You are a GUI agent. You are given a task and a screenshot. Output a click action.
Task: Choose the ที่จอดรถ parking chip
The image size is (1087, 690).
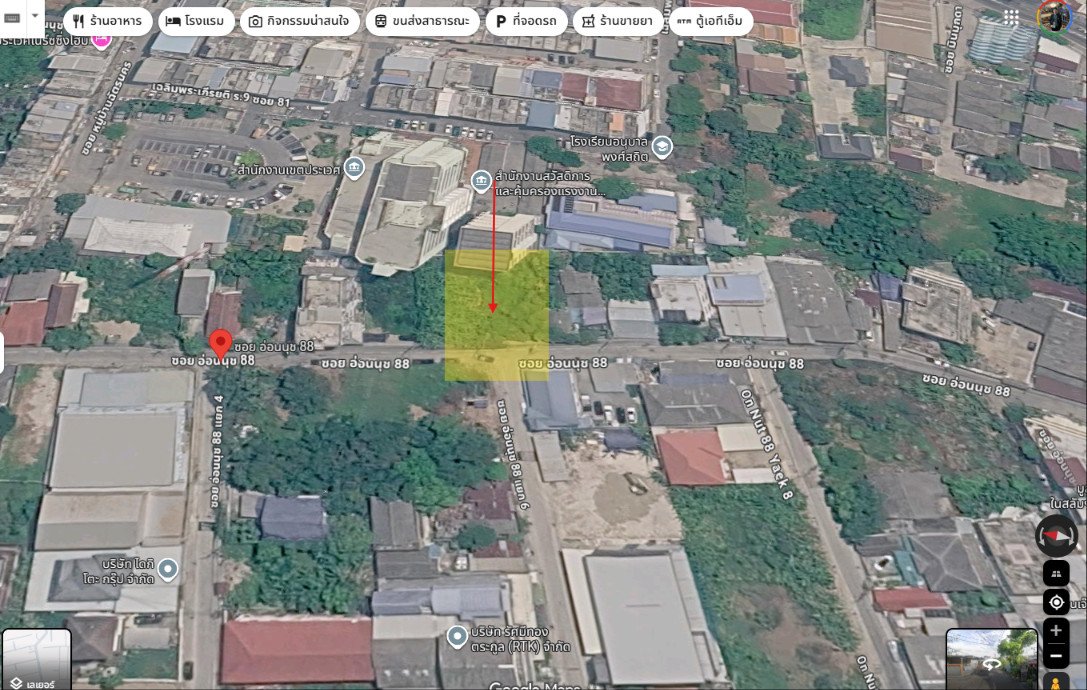point(526,21)
